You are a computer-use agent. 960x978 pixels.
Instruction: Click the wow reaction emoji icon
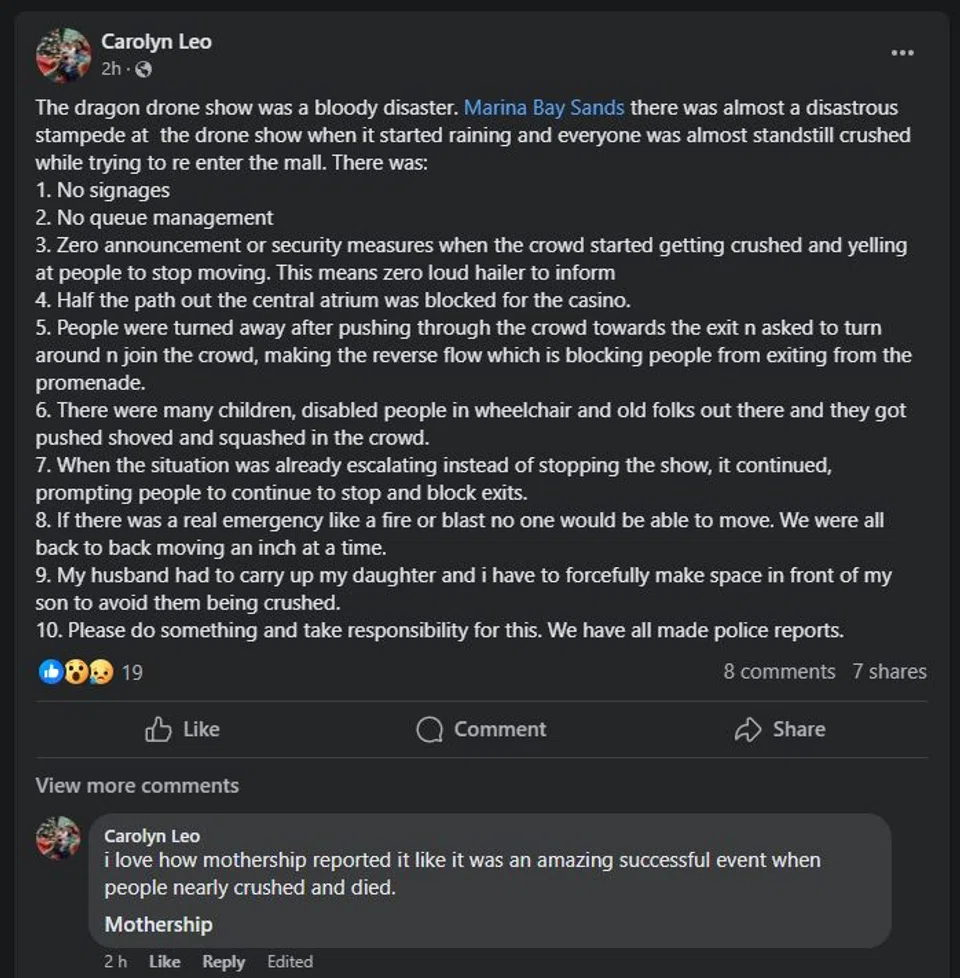[76, 672]
